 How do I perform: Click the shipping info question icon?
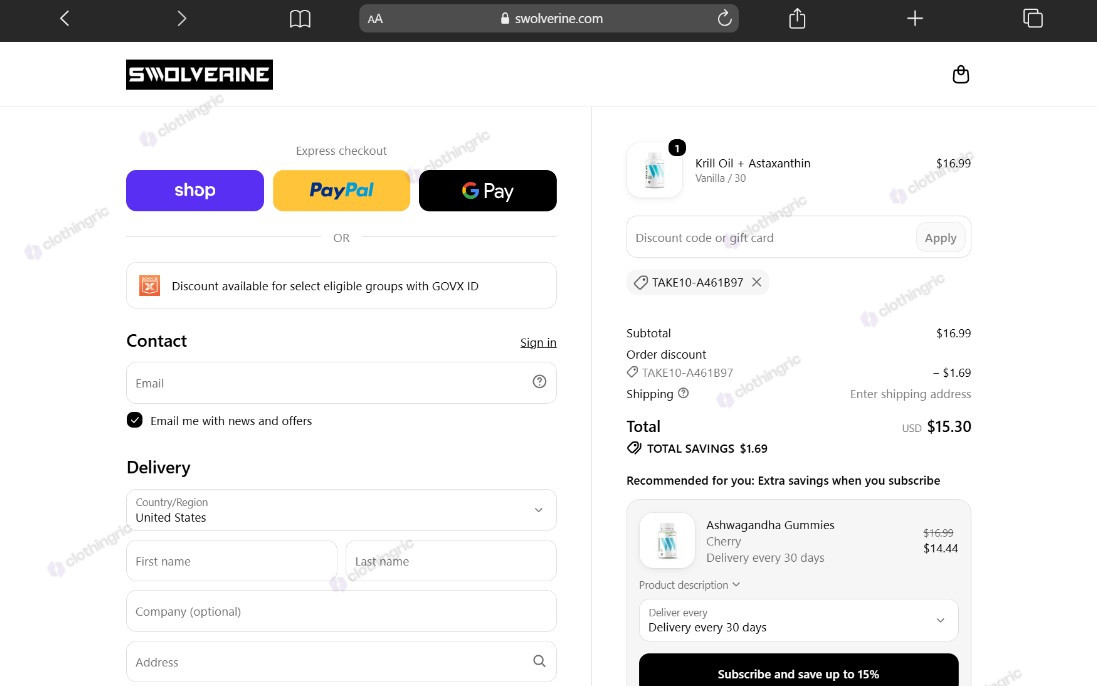(x=684, y=393)
